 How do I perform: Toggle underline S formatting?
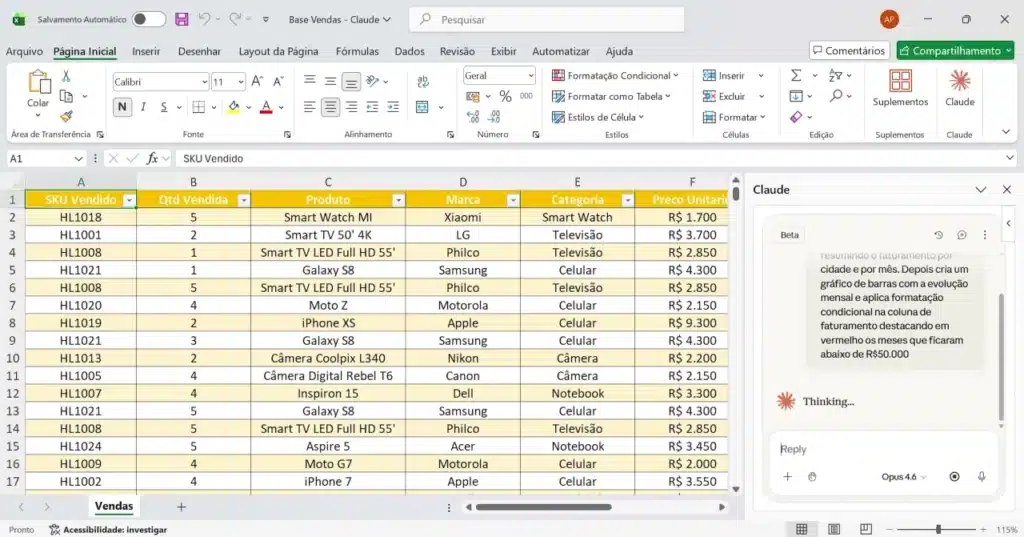point(163,107)
